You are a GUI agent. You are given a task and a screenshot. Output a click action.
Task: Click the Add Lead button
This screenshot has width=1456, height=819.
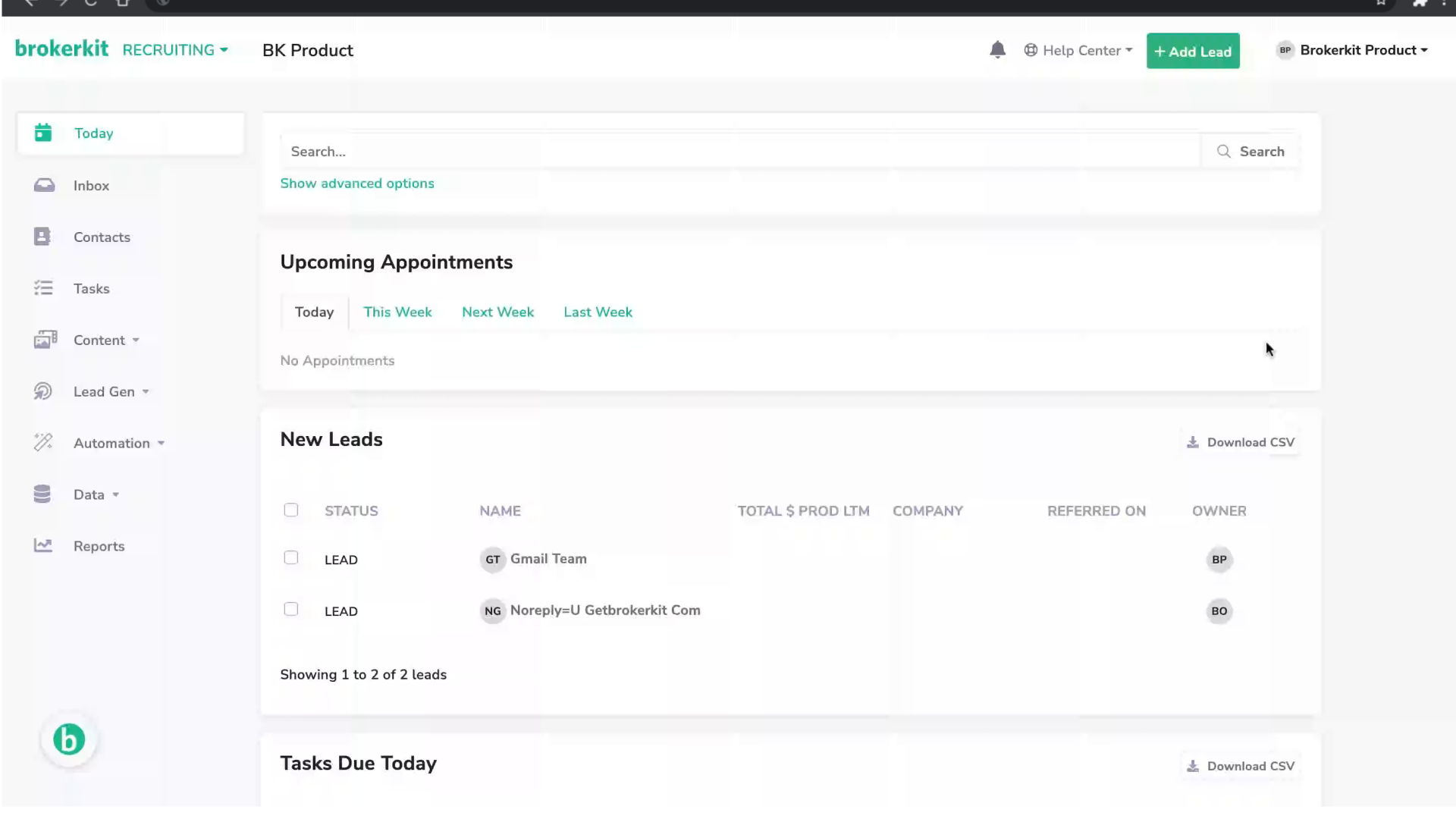1193,51
